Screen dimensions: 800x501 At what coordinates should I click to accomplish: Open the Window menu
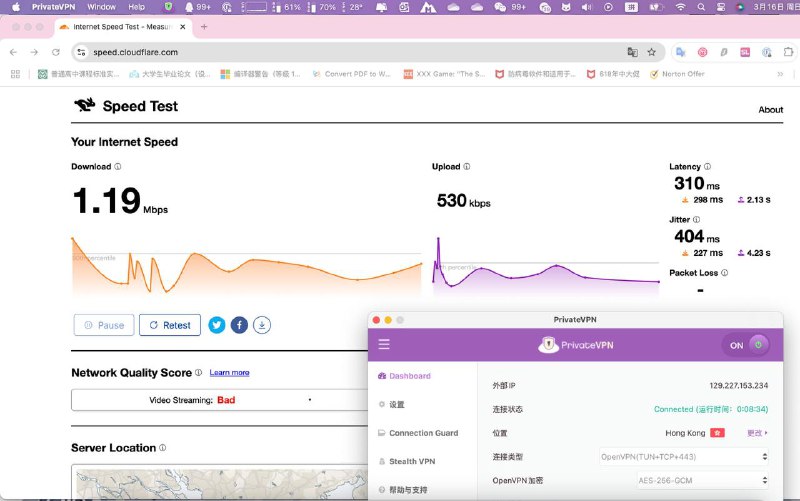click(101, 7)
